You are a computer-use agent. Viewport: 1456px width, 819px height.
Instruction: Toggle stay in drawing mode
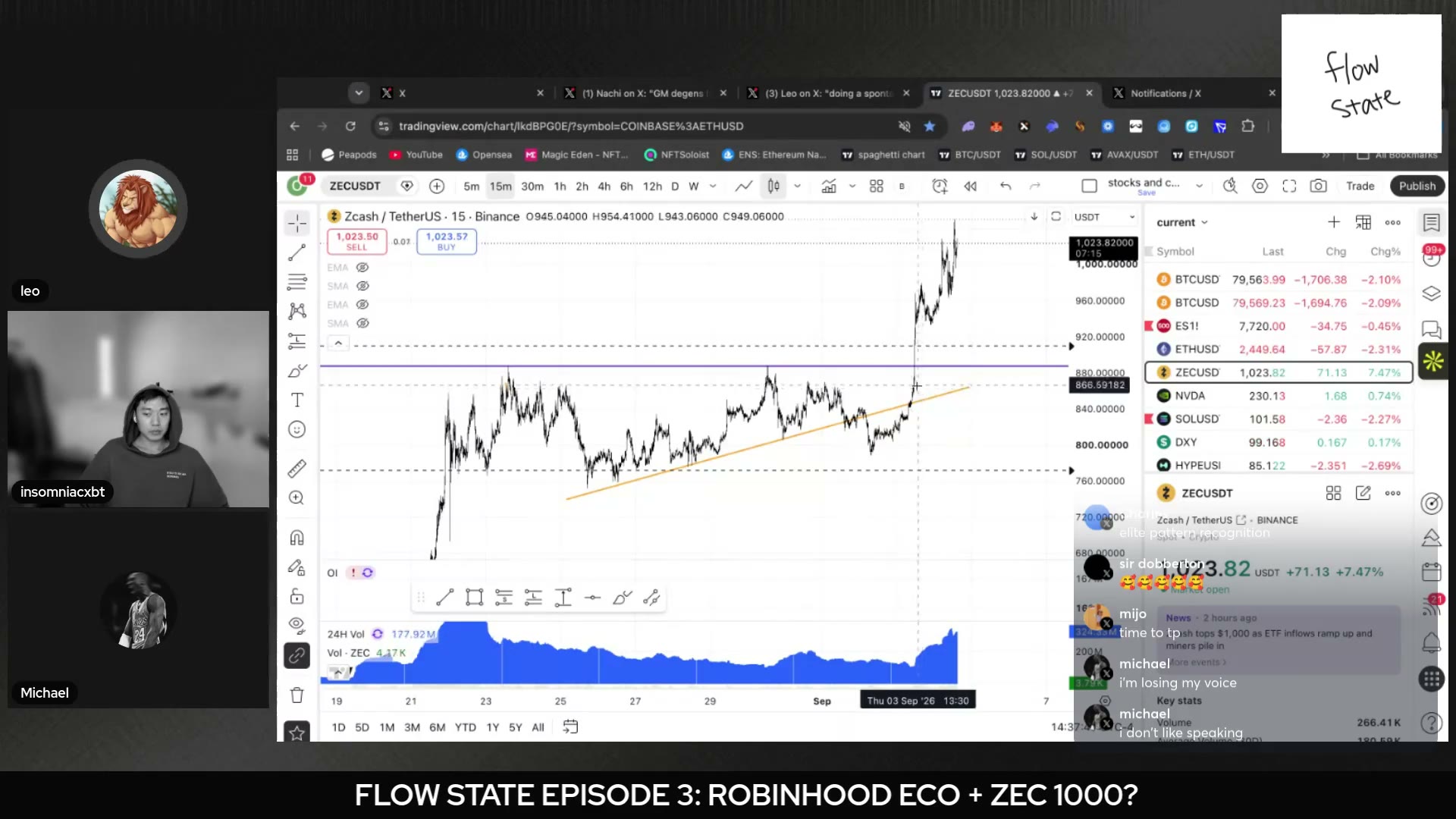tap(297, 567)
